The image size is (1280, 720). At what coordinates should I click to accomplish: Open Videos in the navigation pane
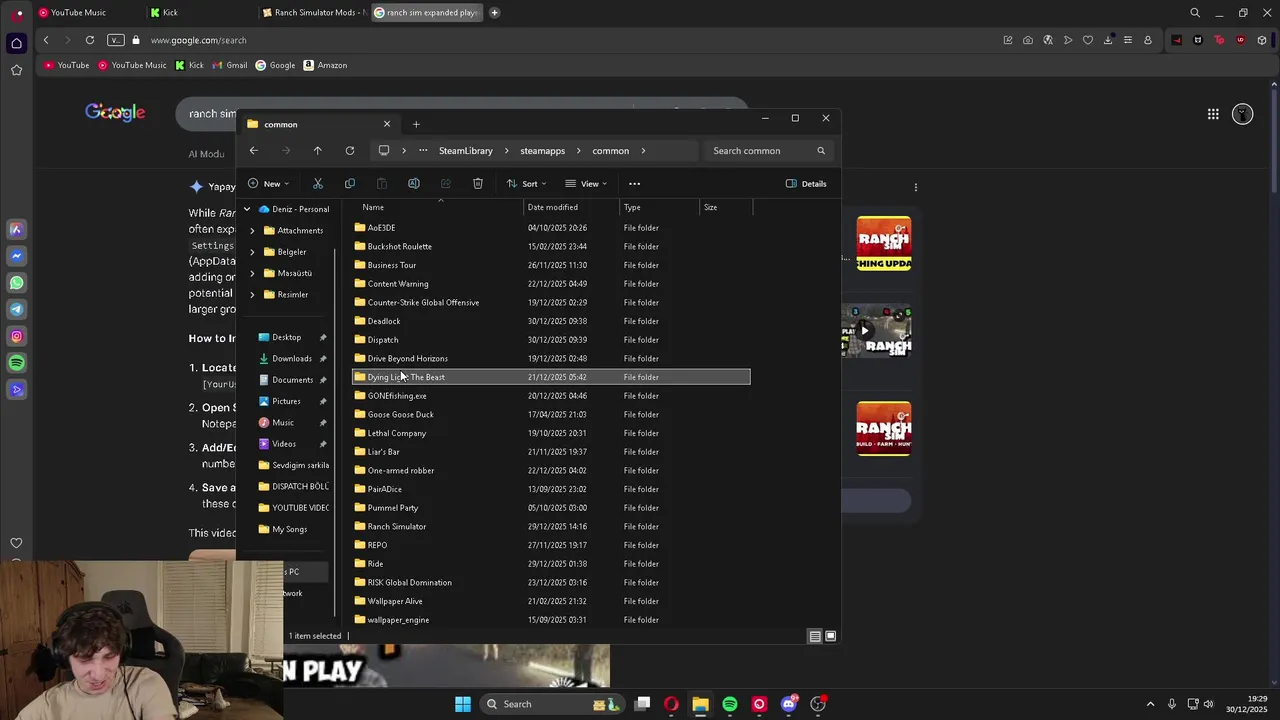click(x=284, y=443)
